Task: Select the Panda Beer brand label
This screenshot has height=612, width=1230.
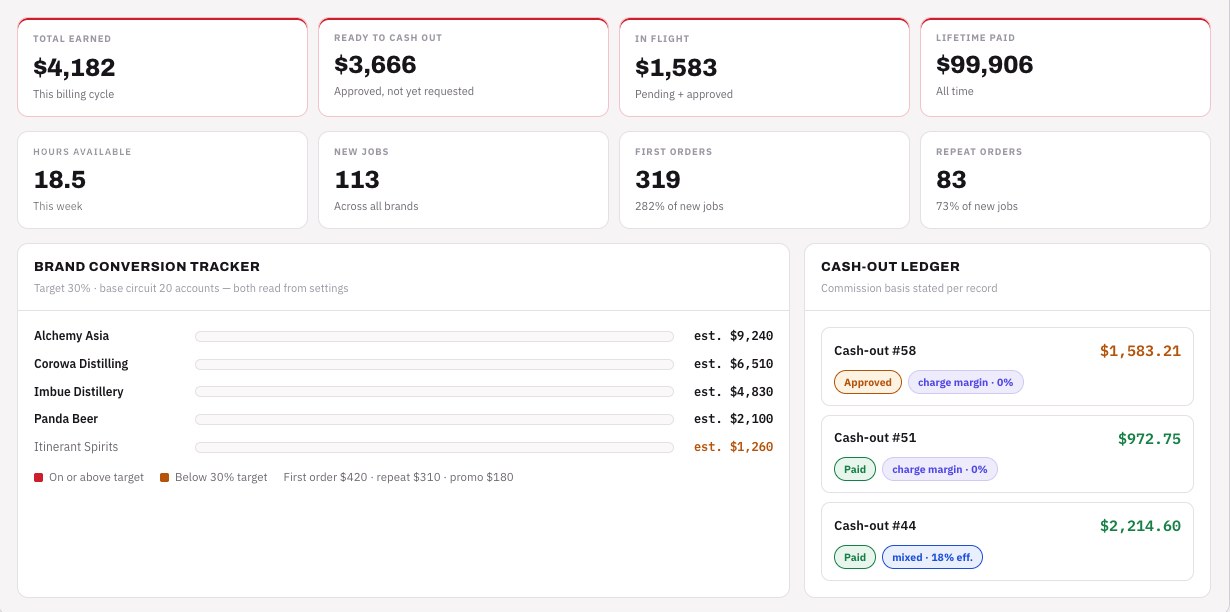Action: (x=66, y=419)
